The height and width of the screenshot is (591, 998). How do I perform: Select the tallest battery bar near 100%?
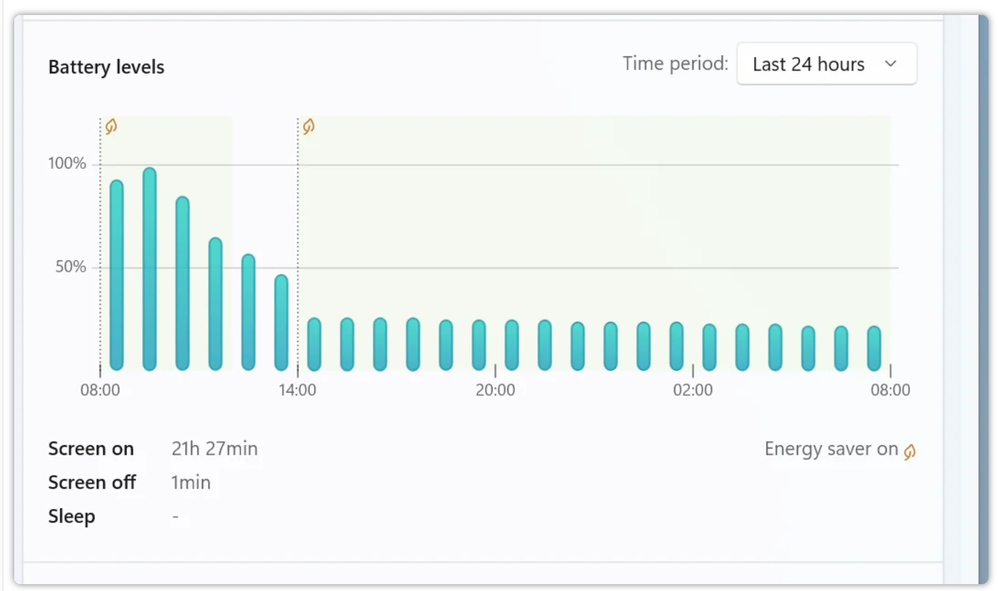[x=150, y=269]
